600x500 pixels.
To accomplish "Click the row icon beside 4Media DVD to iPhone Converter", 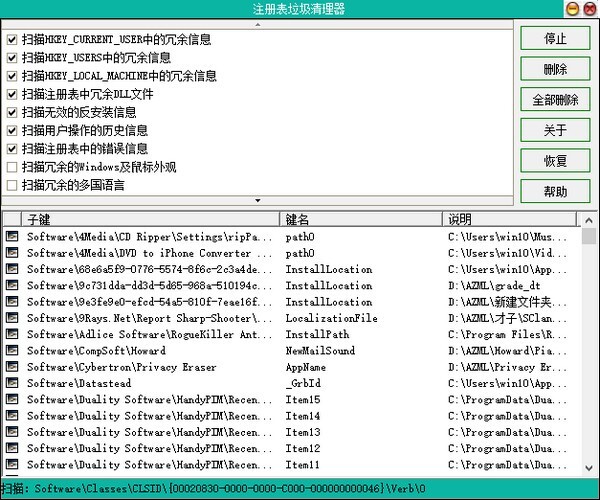I will point(12,252).
